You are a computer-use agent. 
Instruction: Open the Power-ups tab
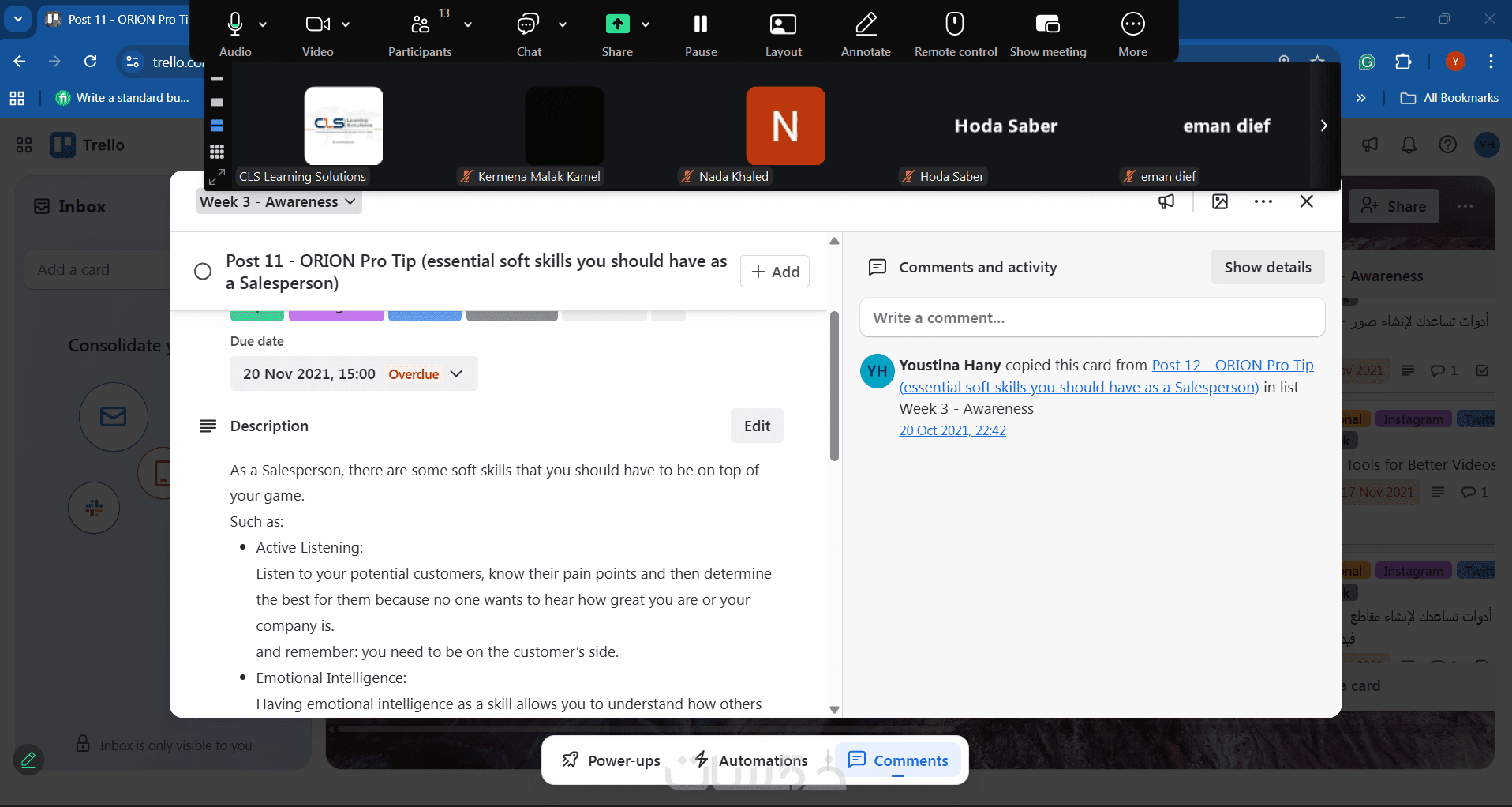tap(611, 760)
